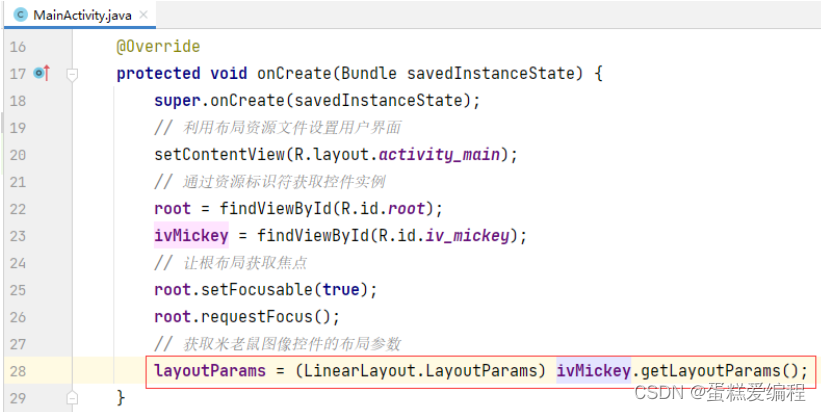Viewport: 821px width, 412px height.
Task: Click 'iv_mickey' in R.id.iv_mickey
Action: (x=468, y=236)
